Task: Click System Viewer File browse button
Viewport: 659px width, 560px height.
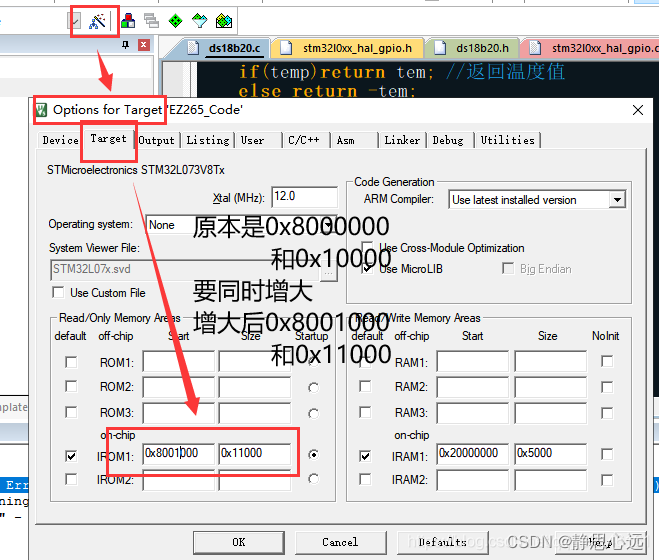Action: (329, 272)
